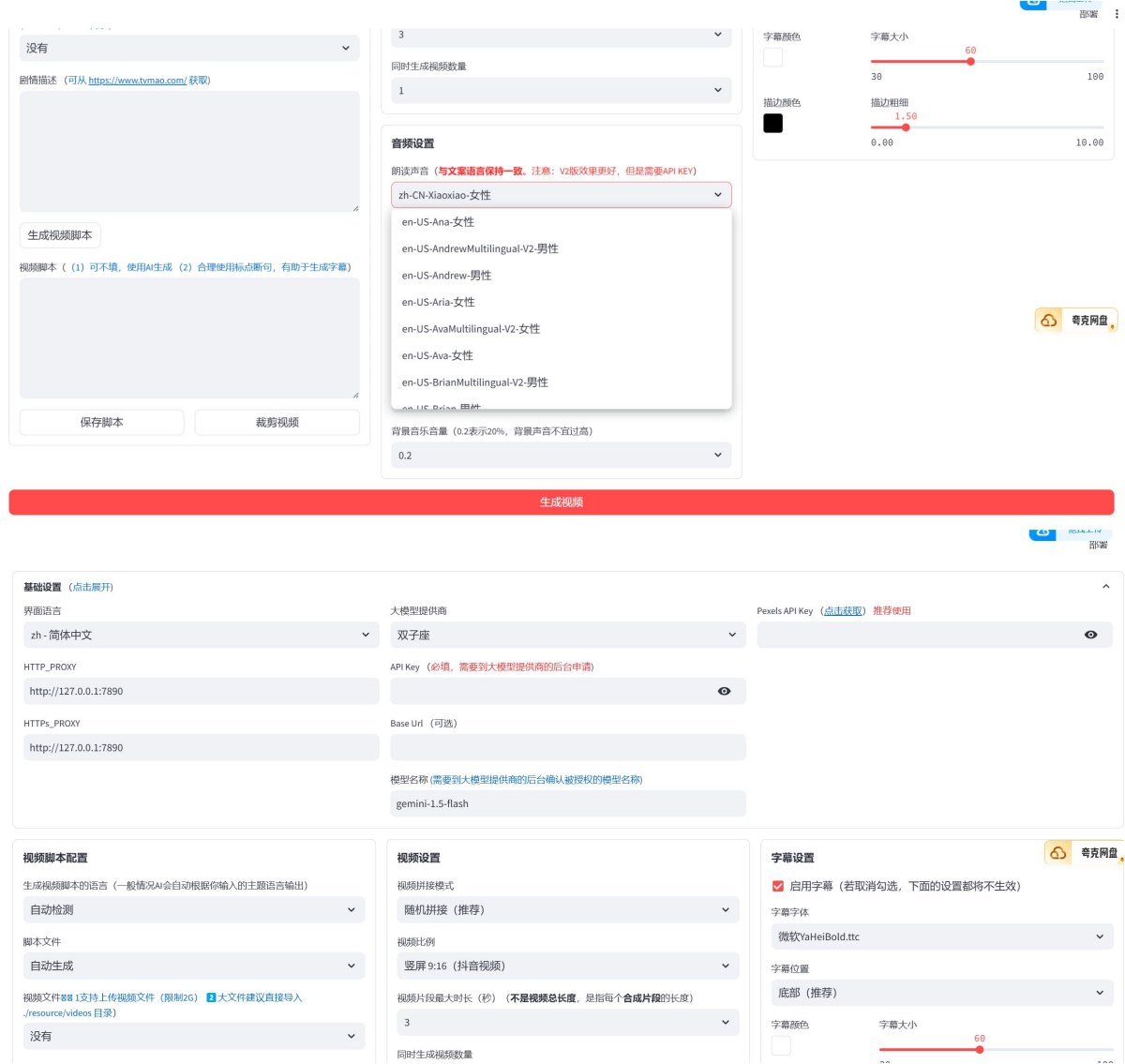Click into the HTTP_PROXY input field
Viewport: 1125px width, 1064px height.
click(201, 691)
